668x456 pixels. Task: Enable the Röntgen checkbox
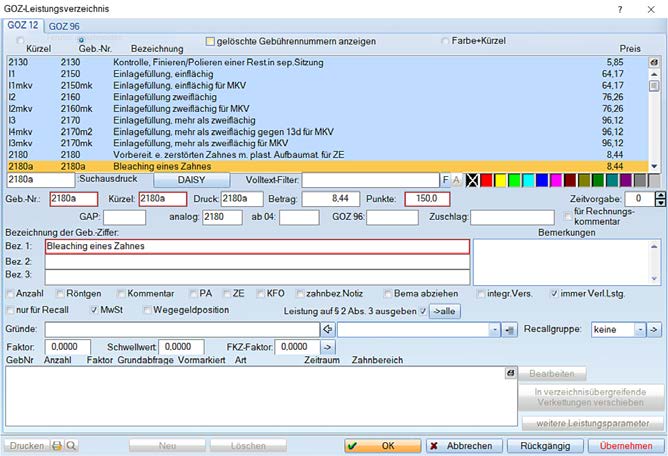pos(61,294)
